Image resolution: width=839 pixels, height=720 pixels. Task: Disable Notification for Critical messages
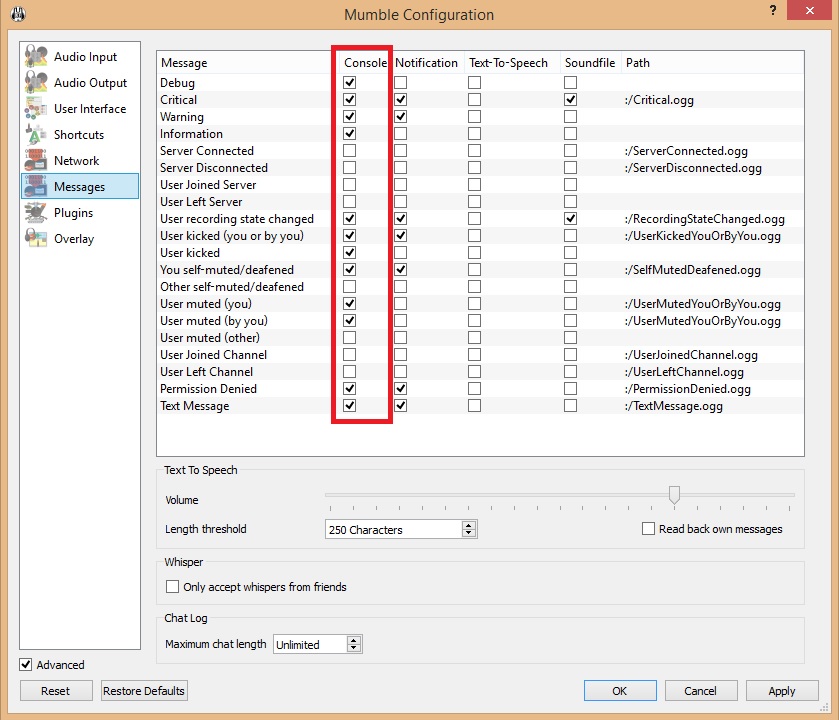click(x=400, y=99)
